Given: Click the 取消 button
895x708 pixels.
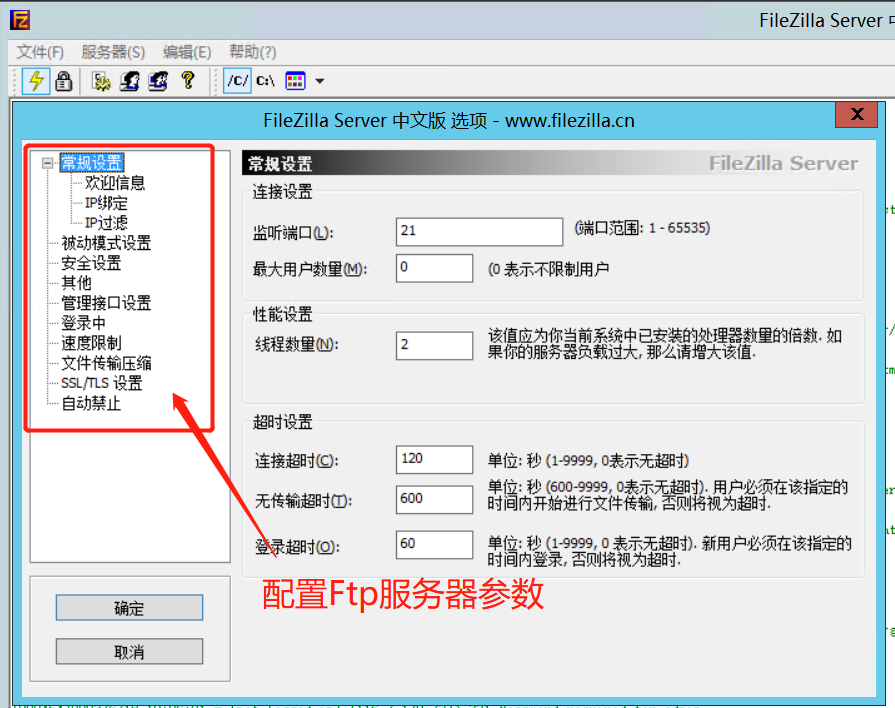Looking at the screenshot, I should point(129,651).
